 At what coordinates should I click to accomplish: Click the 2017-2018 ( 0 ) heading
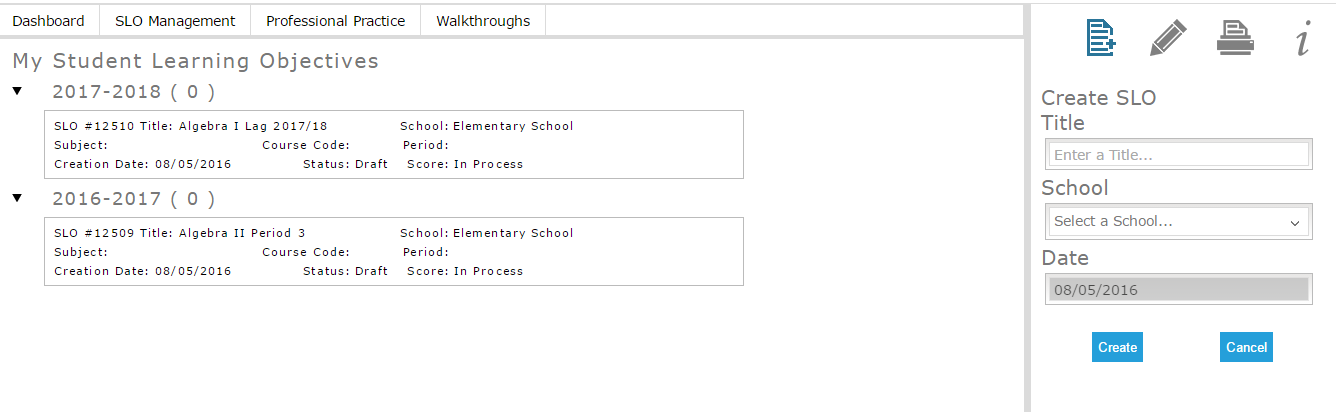coord(133,92)
